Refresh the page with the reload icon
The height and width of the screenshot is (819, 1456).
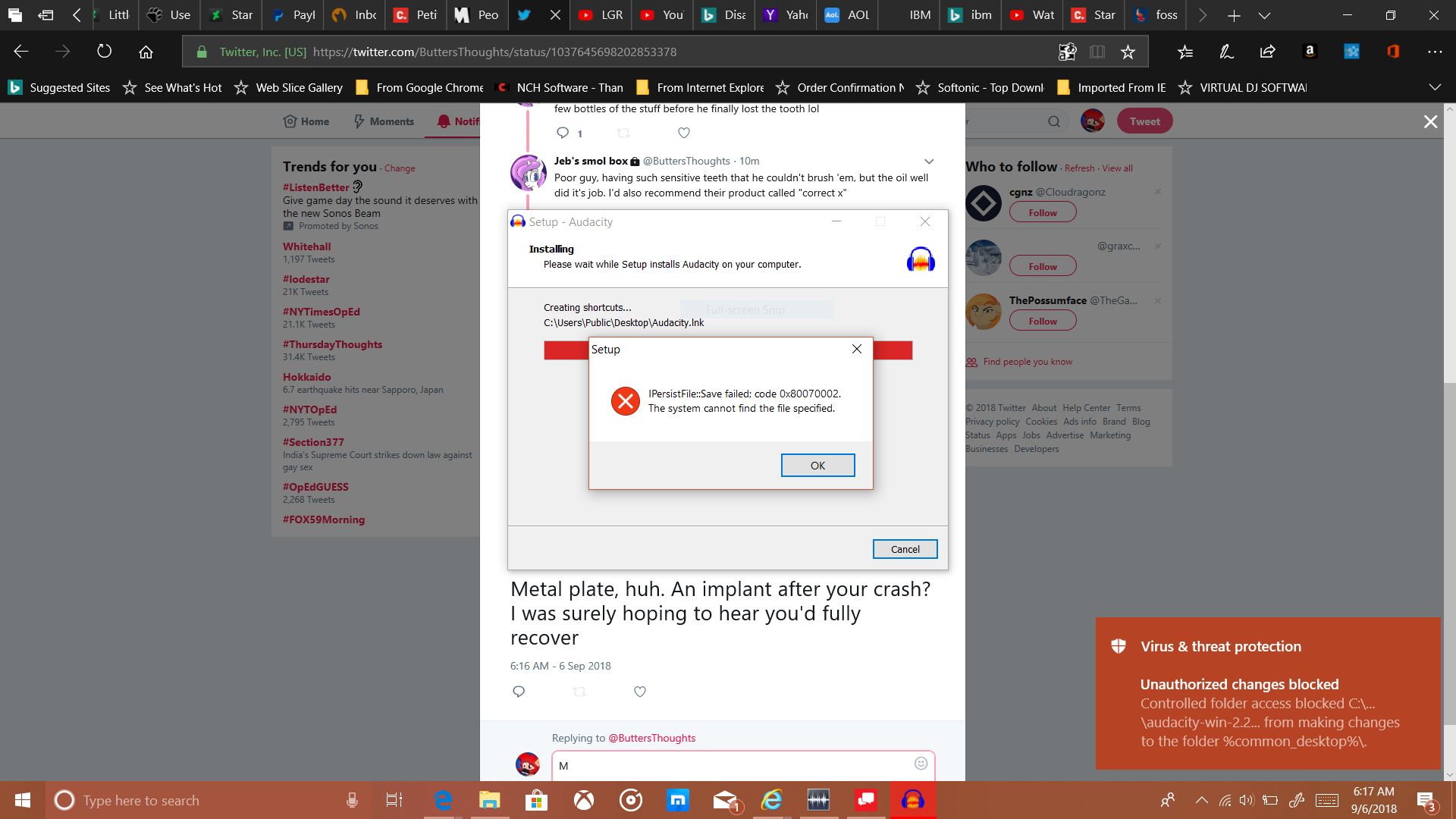(104, 52)
